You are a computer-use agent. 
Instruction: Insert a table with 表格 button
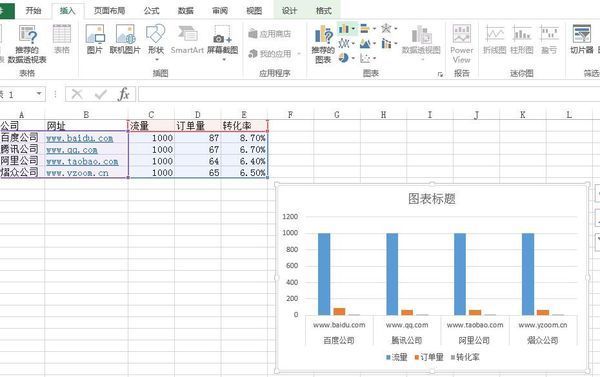[x=62, y=39]
